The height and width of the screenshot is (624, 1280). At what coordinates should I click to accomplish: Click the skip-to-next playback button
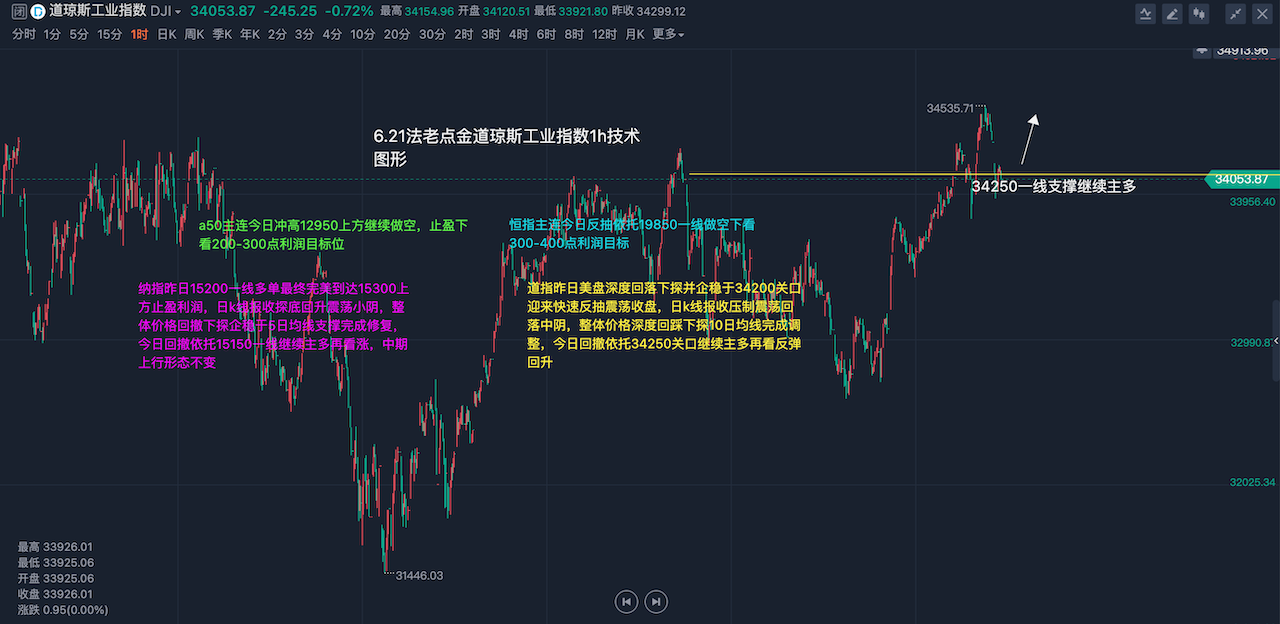pyautogui.click(x=655, y=601)
